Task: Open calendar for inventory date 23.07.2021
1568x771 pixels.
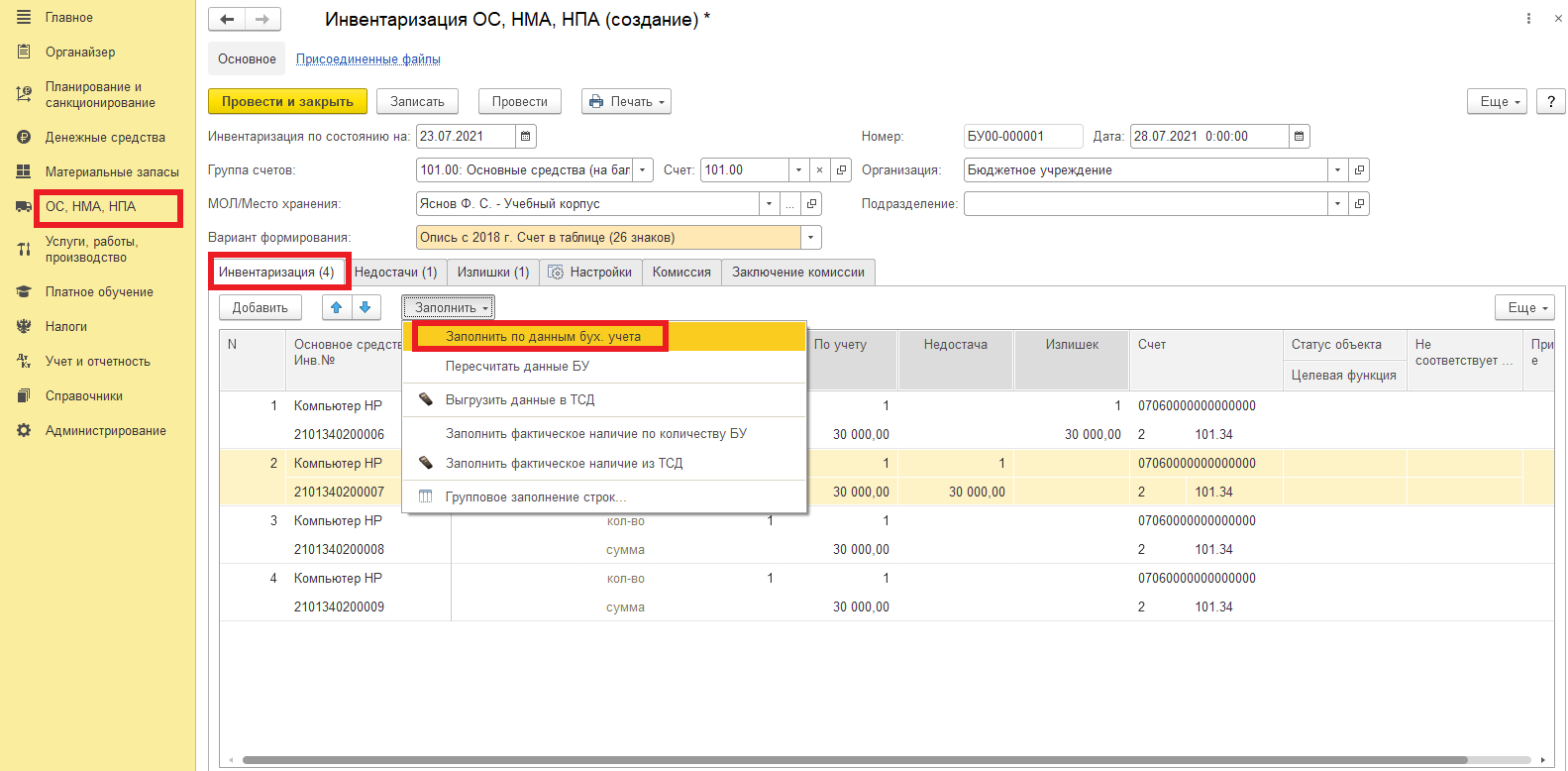Action: click(526, 136)
